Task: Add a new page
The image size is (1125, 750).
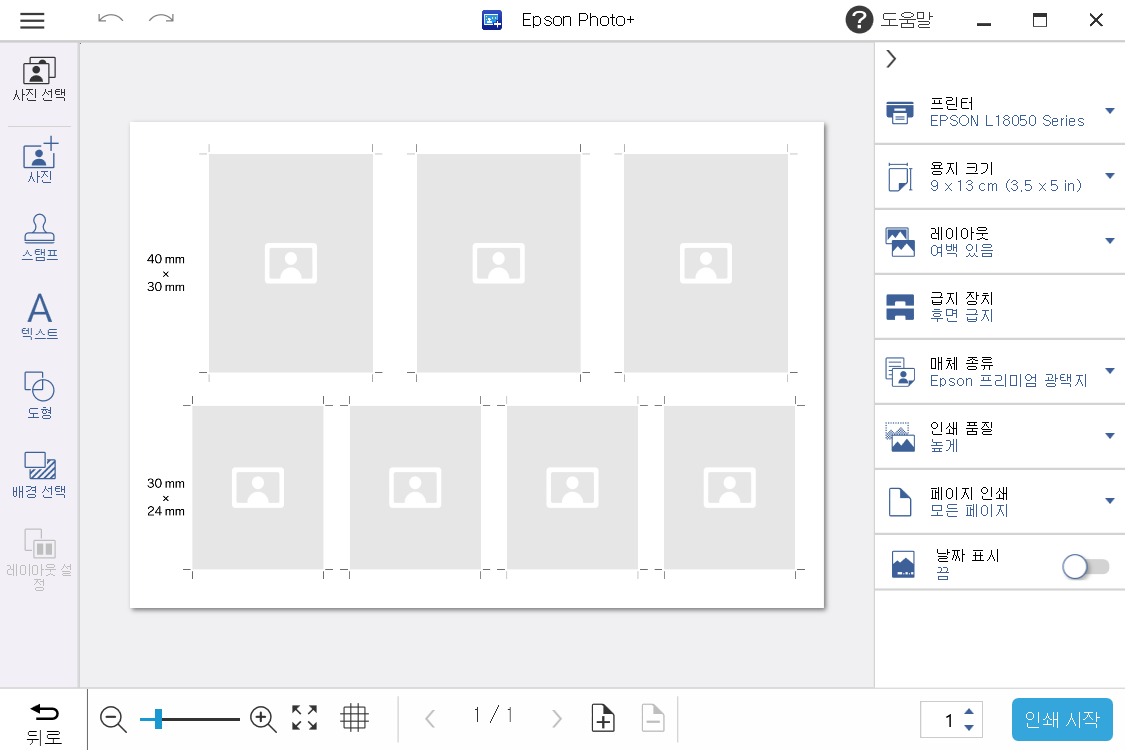Action: click(x=603, y=718)
